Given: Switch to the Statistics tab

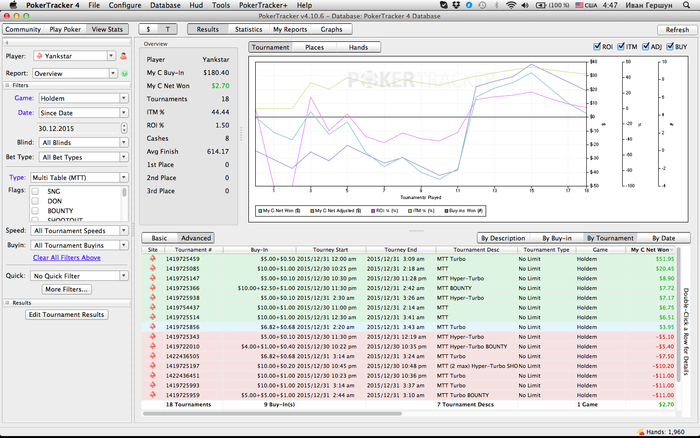Looking at the screenshot, I should (x=248, y=30).
